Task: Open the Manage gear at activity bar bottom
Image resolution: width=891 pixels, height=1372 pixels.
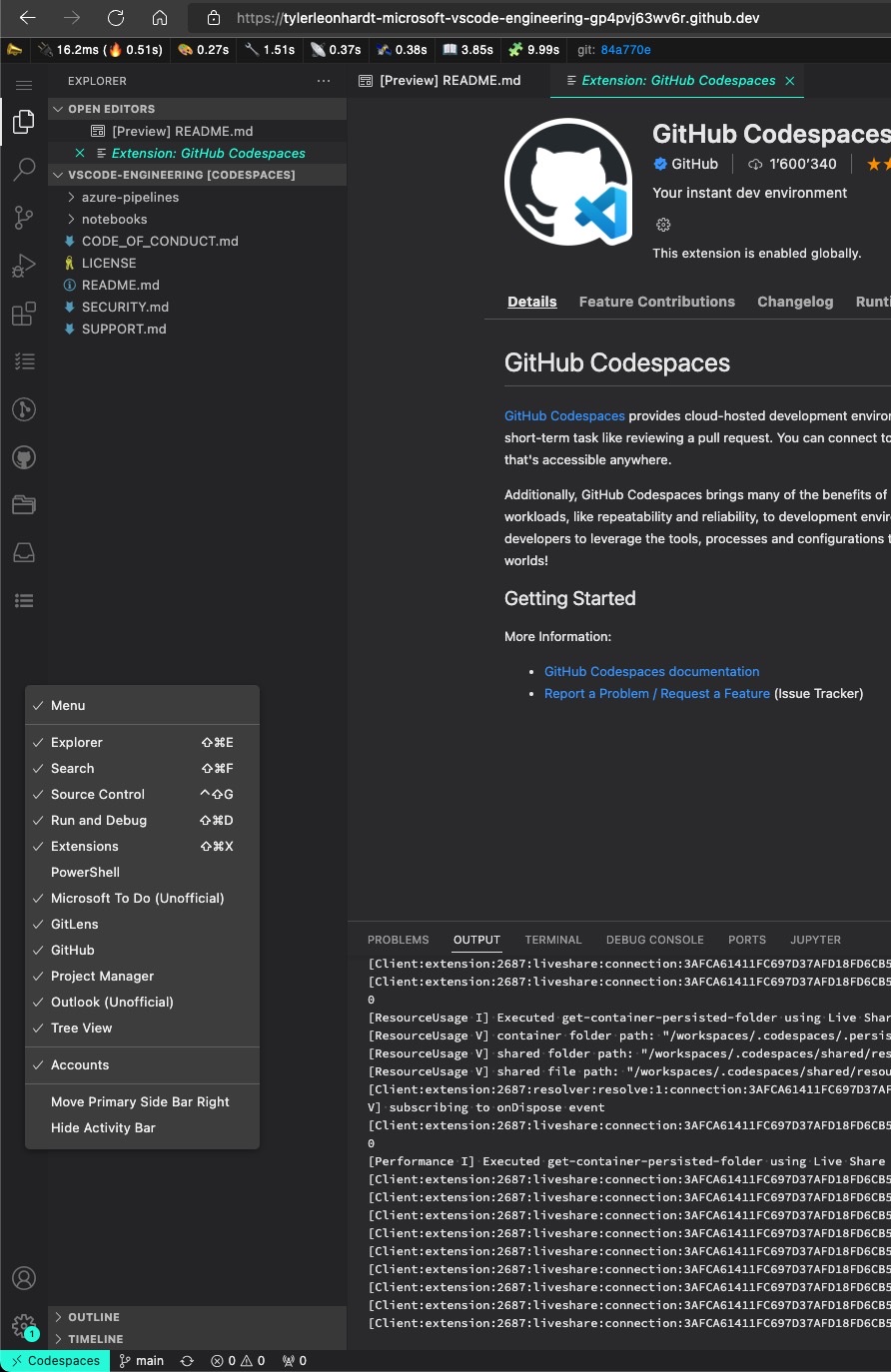Action: click(24, 1326)
